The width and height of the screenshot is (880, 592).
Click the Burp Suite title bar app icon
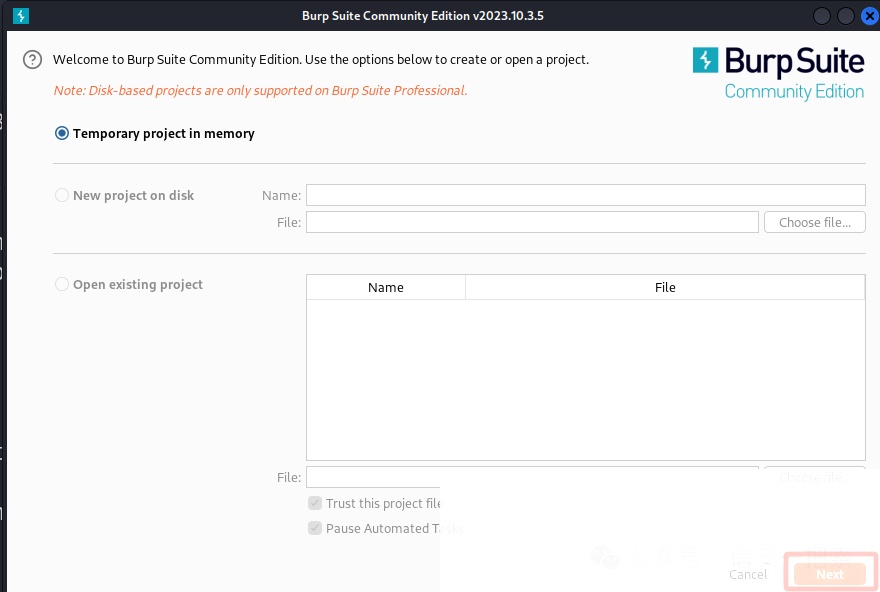point(21,16)
